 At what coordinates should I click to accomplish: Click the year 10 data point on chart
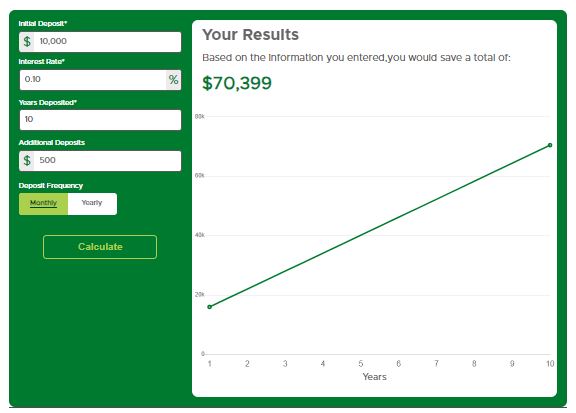(x=550, y=145)
